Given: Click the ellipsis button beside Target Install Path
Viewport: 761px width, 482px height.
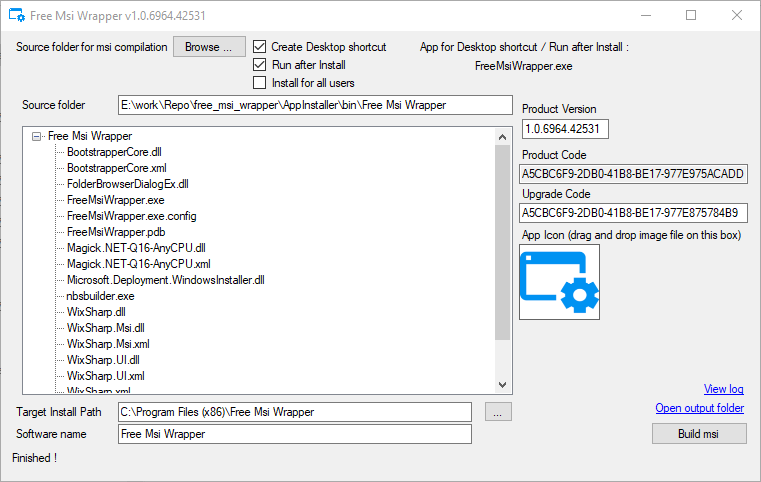Looking at the screenshot, I should click(x=499, y=412).
